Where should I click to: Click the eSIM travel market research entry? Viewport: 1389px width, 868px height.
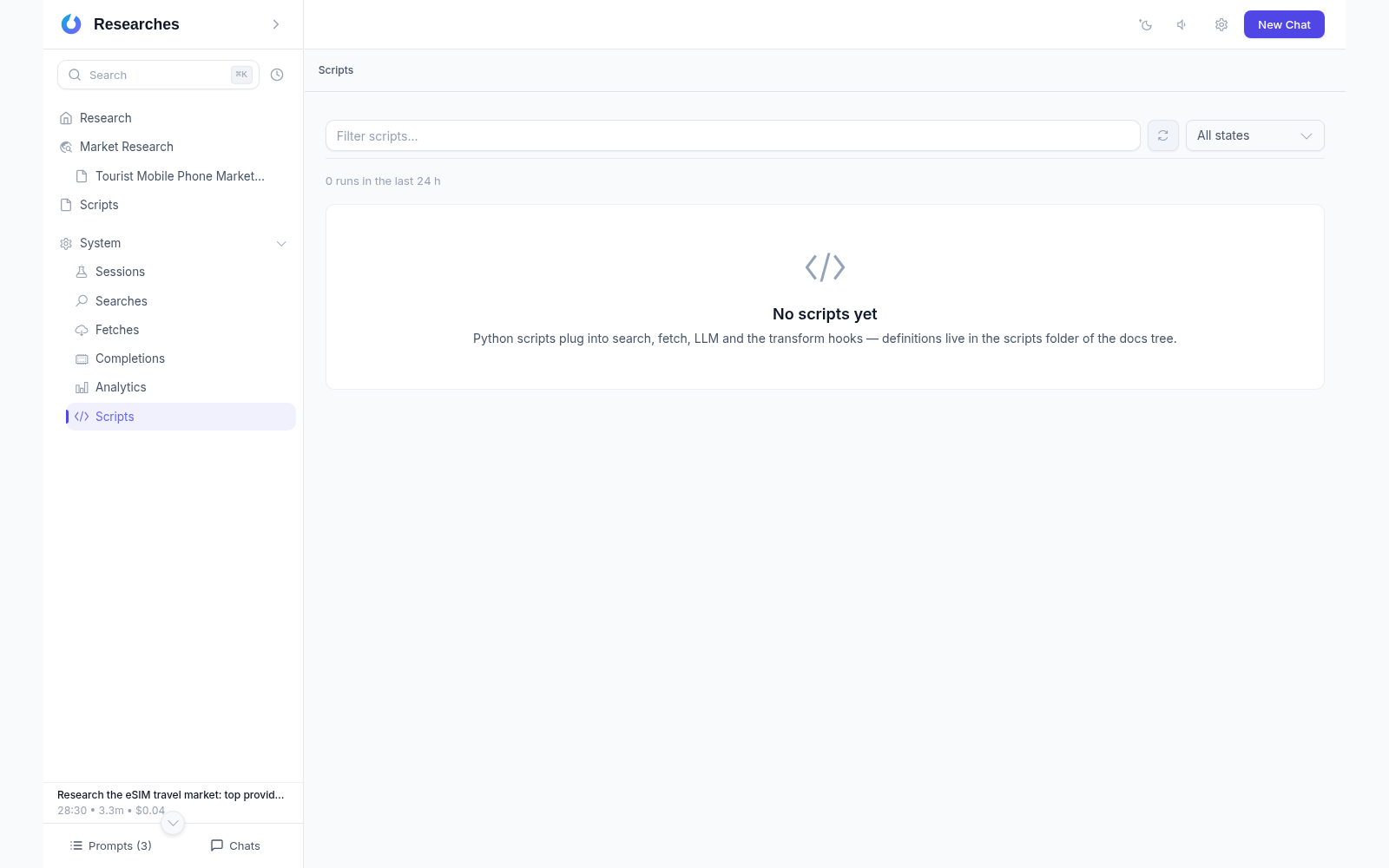click(x=171, y=802)
